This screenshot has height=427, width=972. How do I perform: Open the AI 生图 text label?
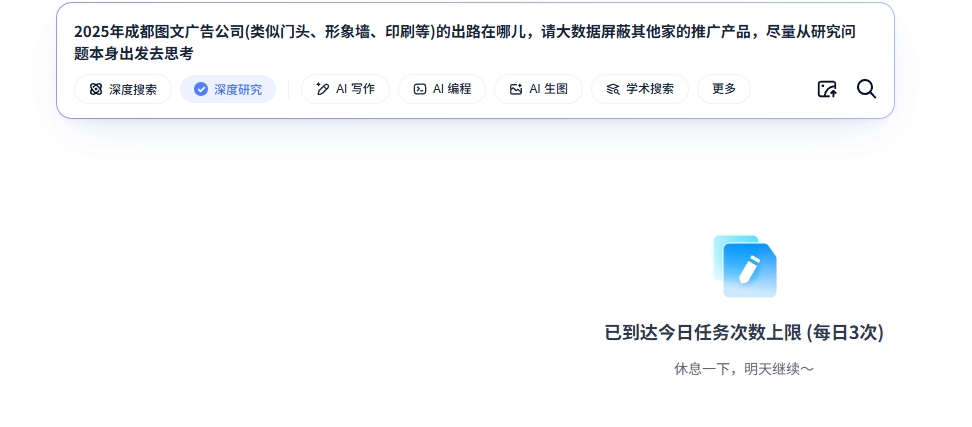[x=549, y=89]
